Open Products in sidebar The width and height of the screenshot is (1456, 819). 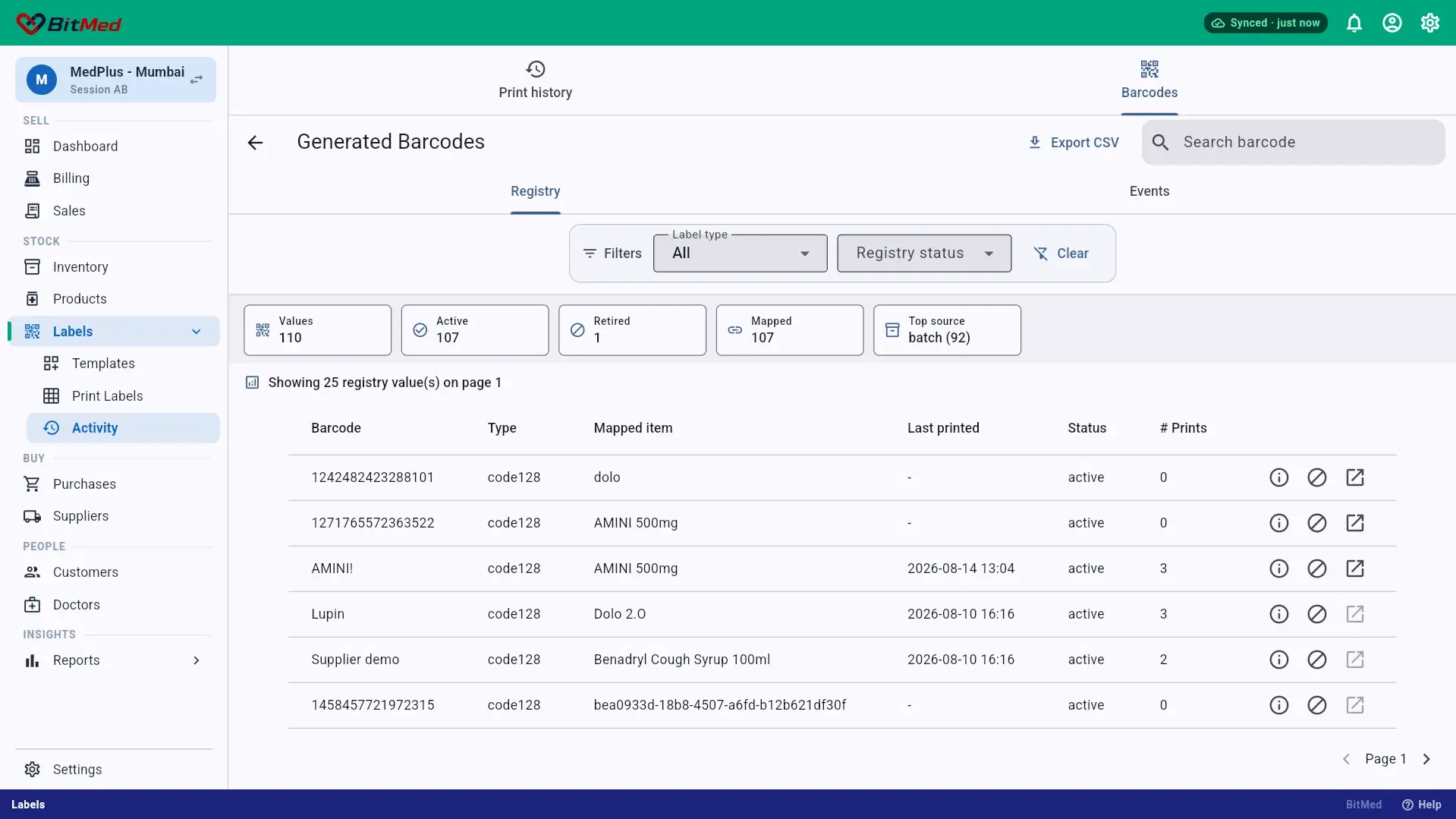tap(114, 299)
